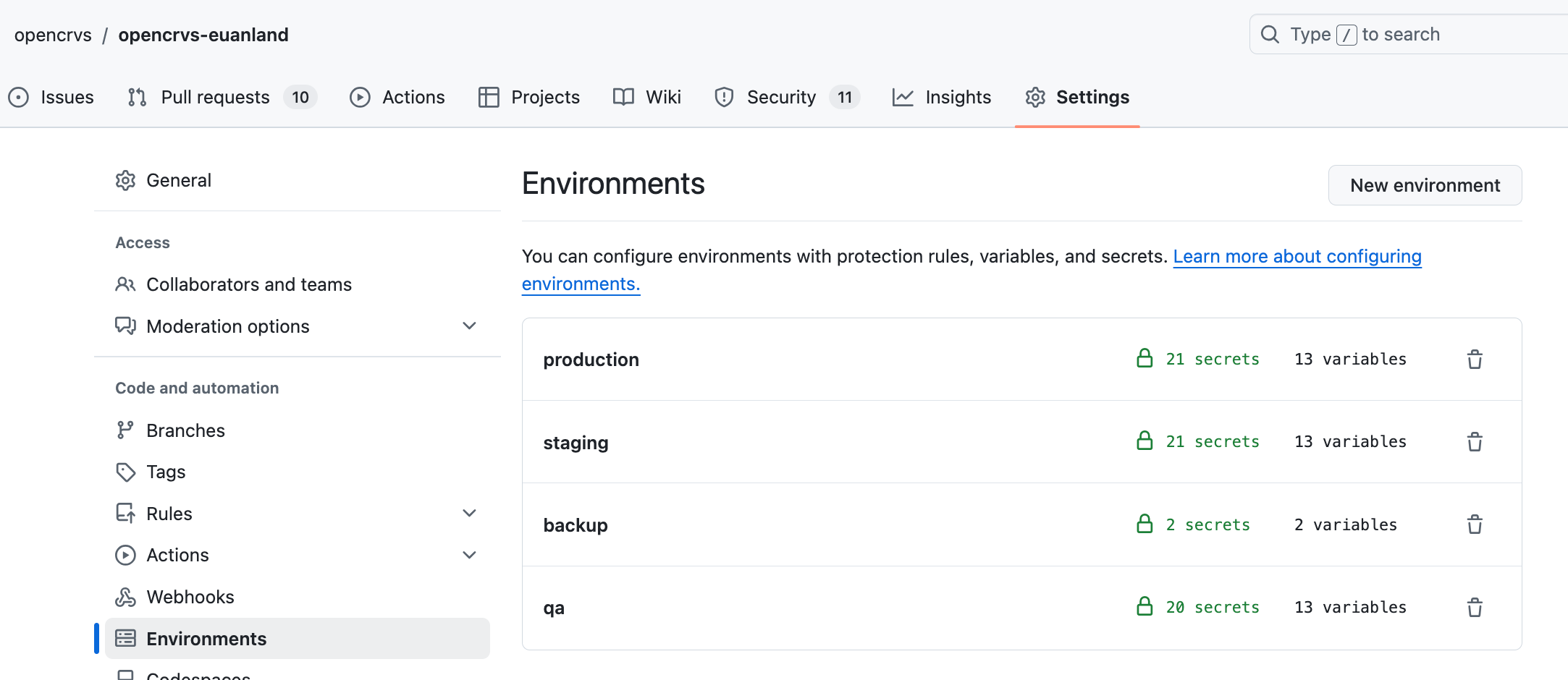Screen dimensions: 1568x680
Task: Click the search magnifier icon
Action: (1270, 35)
